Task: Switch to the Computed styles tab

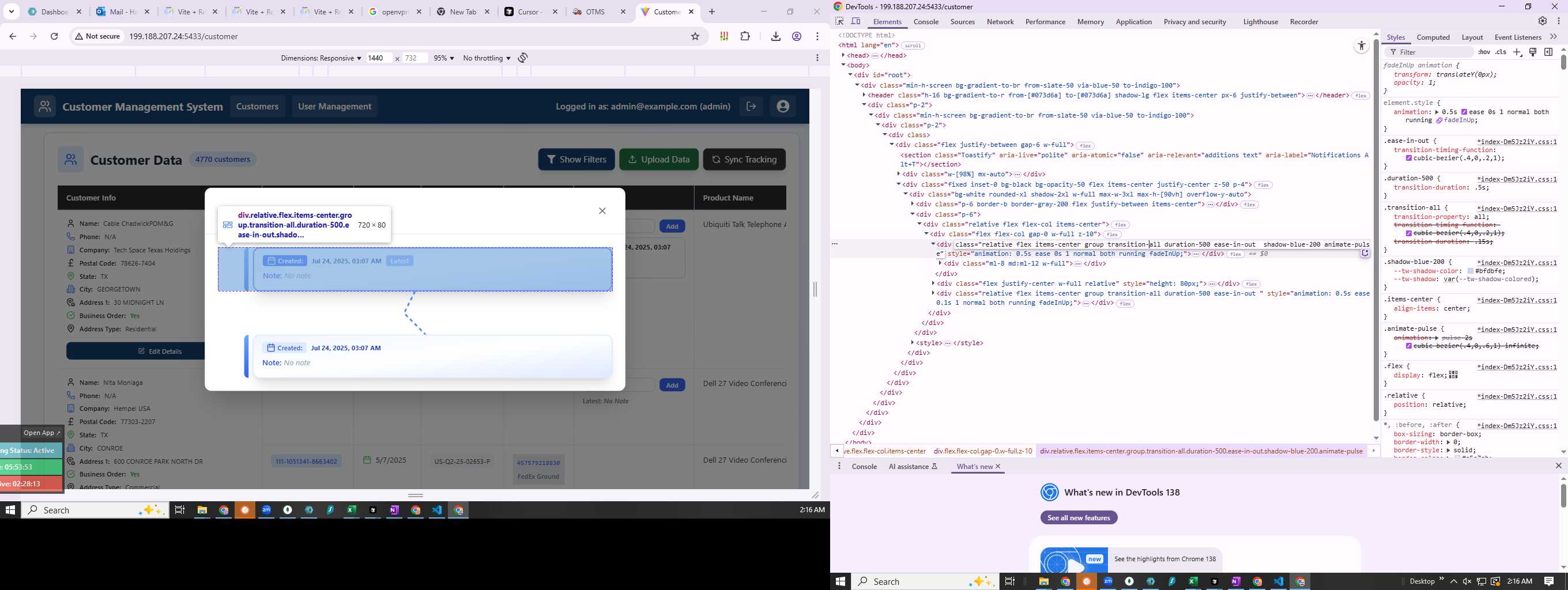Action: point(1433,37)
